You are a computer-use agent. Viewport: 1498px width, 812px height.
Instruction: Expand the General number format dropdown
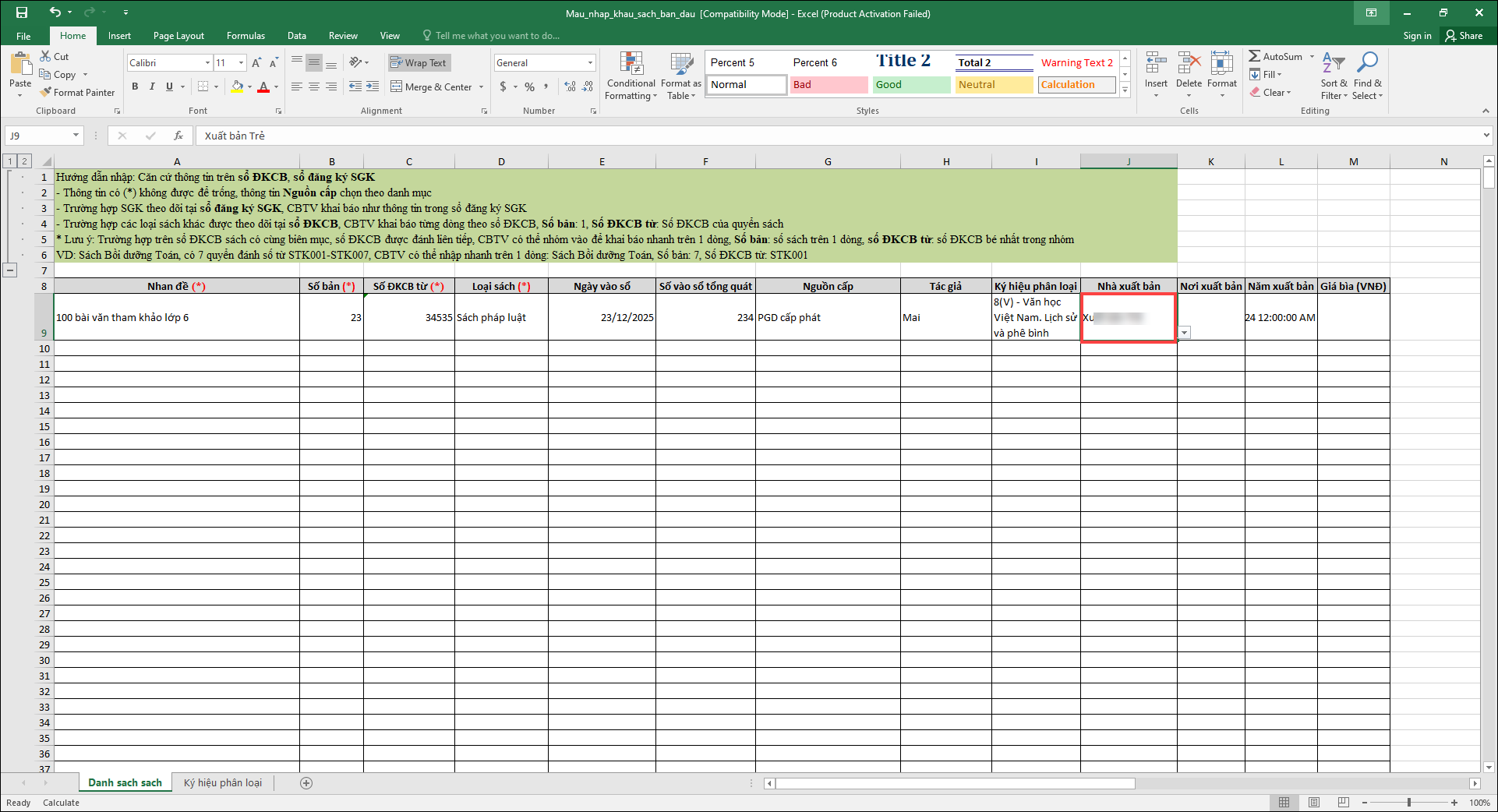point(590,63)
